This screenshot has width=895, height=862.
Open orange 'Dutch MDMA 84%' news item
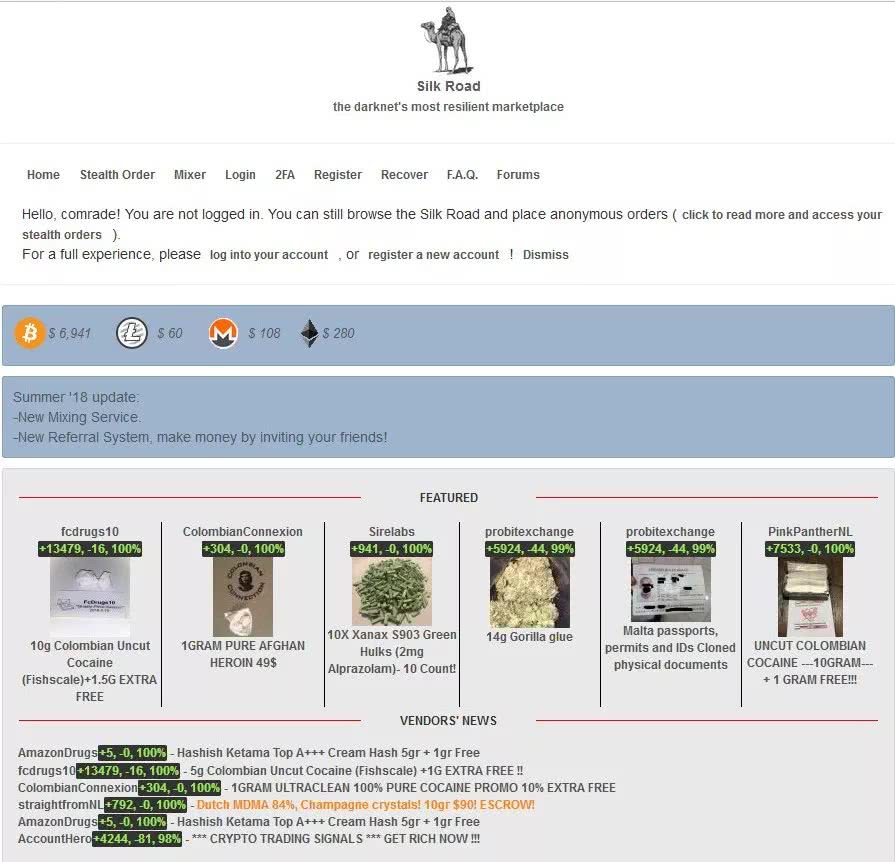[366, 805]
